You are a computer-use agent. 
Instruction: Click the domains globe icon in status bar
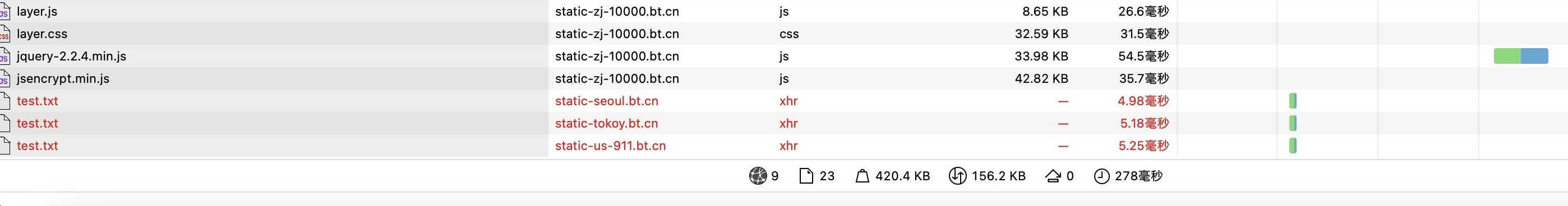tap(758, 176)
